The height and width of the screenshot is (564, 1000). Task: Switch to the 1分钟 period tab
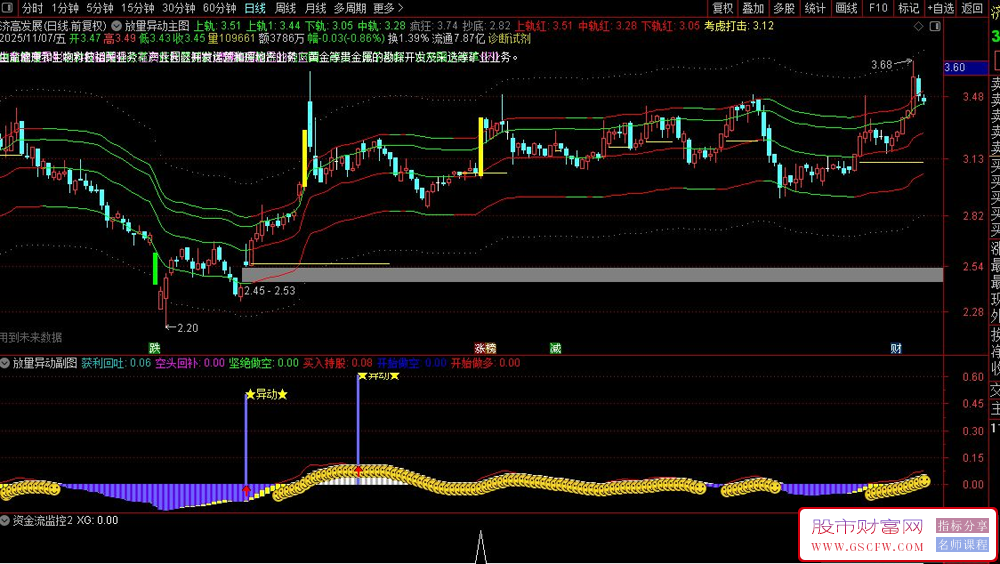[x=64, y=8]
